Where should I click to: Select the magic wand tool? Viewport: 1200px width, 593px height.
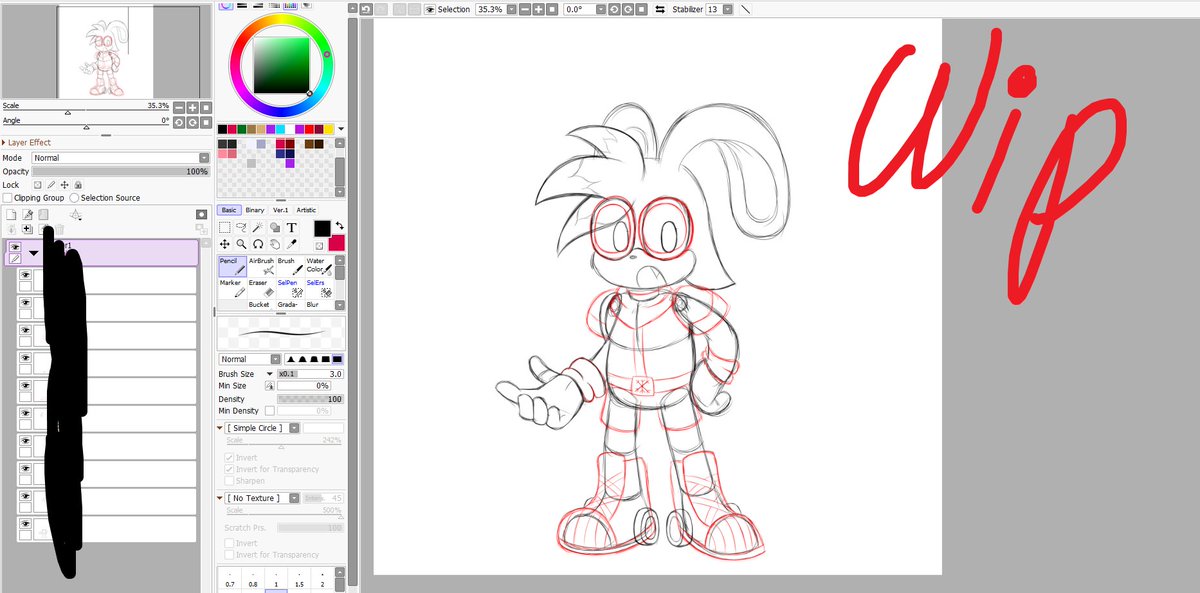tap(258, 227)
